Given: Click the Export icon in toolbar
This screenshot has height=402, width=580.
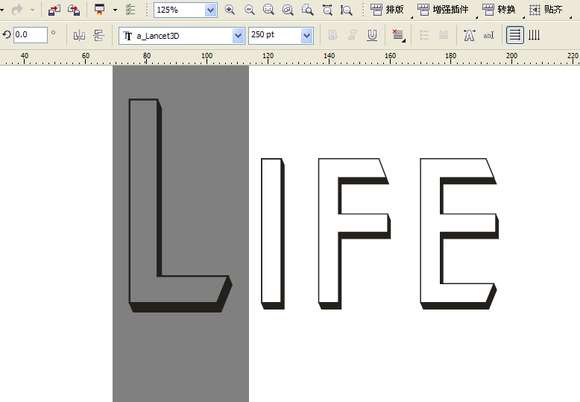Looking at the screenshot, I should click(x=74, y=10).
